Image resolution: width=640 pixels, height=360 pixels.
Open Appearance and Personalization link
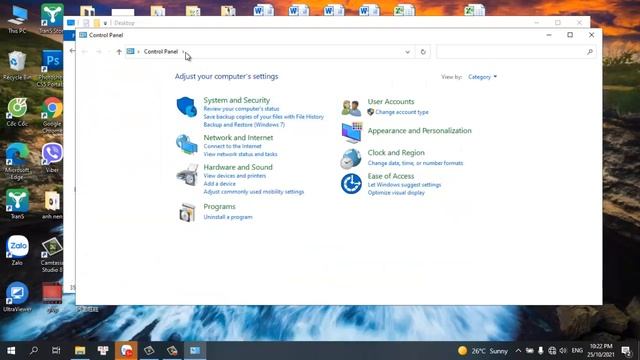coord(419,131)
